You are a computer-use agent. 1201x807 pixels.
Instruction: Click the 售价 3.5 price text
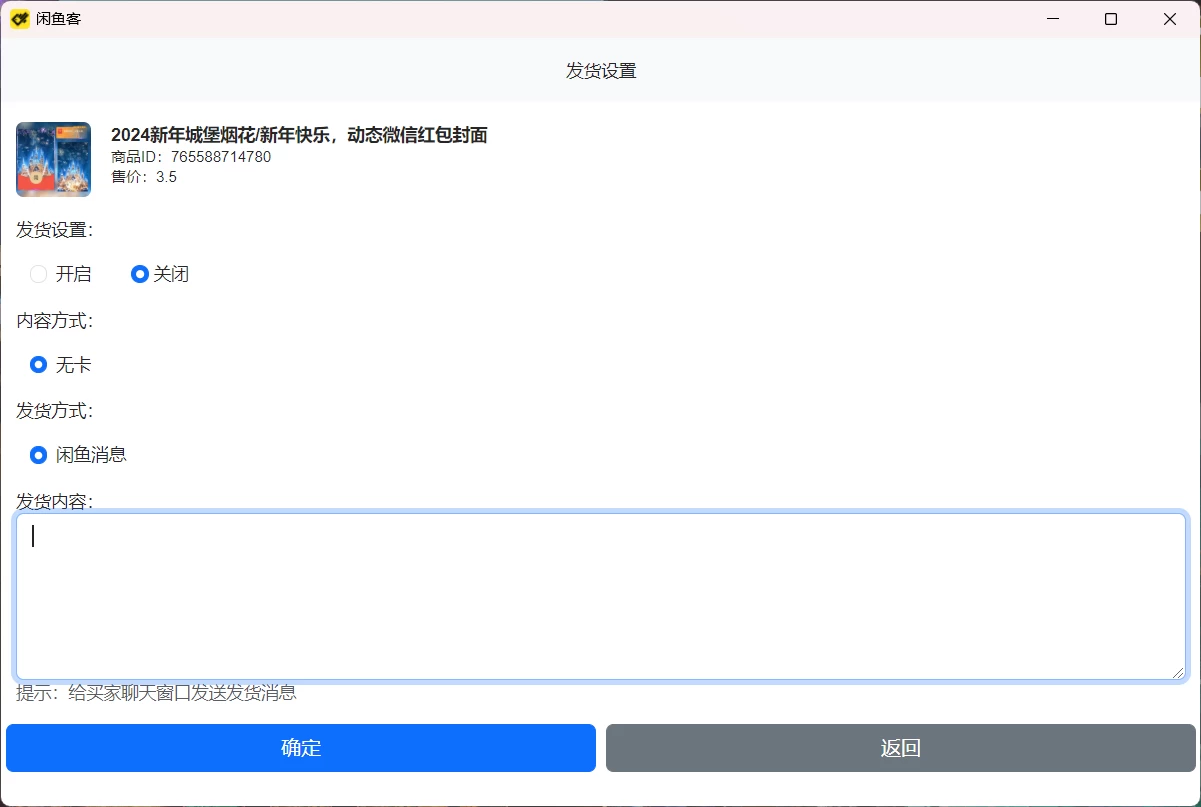click(143, 177)
